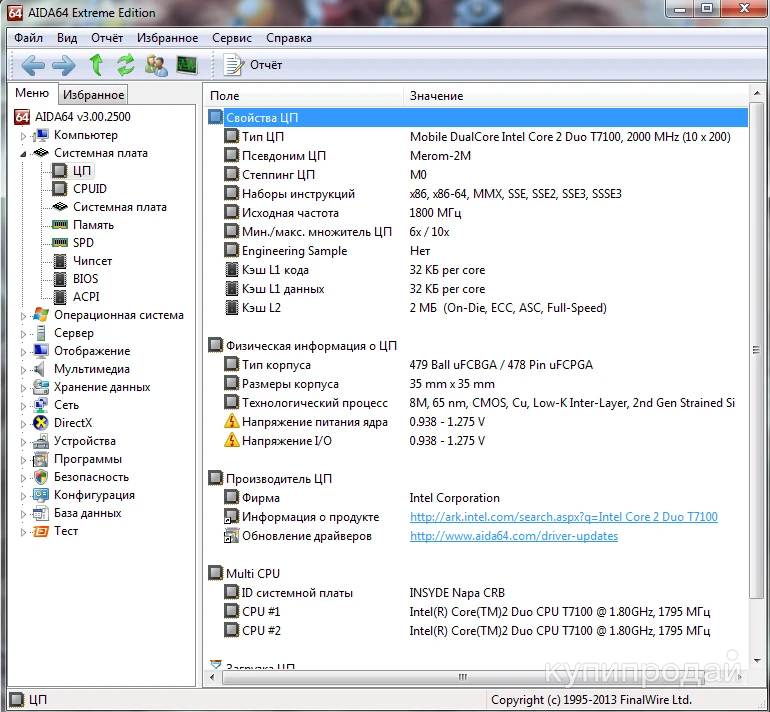The image size is (770, 712).
Task: Select the Чипсет tree item
Action: point(93,261)
